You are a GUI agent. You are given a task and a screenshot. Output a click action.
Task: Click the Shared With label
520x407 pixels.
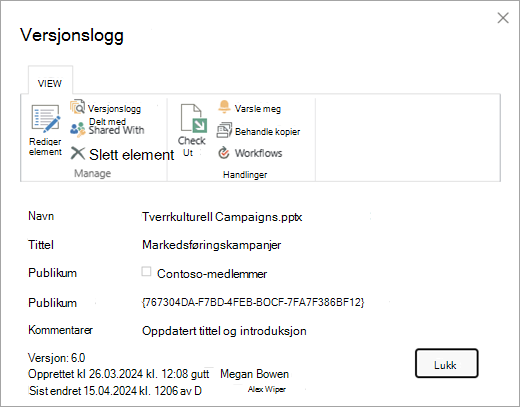pyautogui.click(x=116, y=130)
